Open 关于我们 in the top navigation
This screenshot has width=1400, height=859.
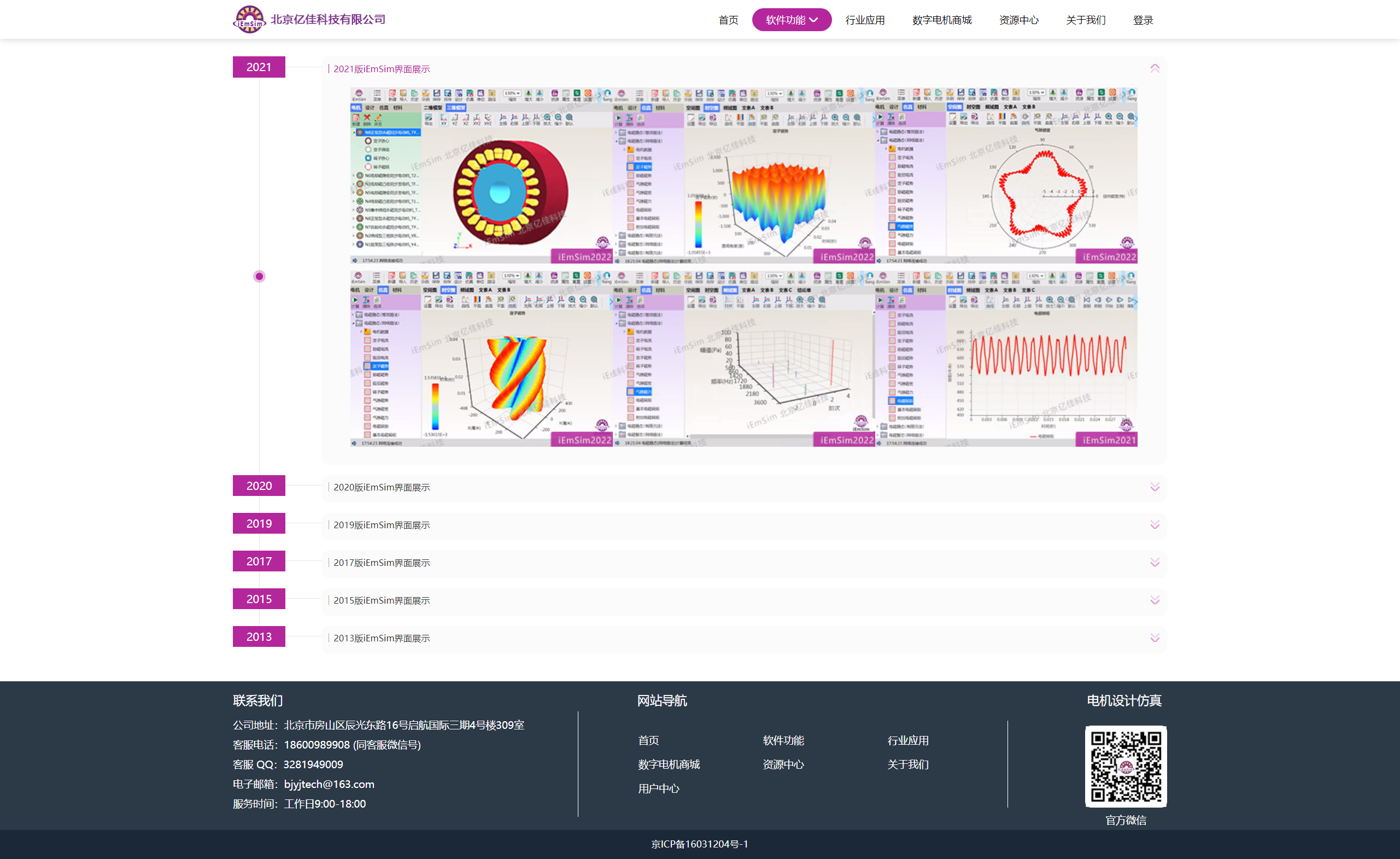[1085, 20]
